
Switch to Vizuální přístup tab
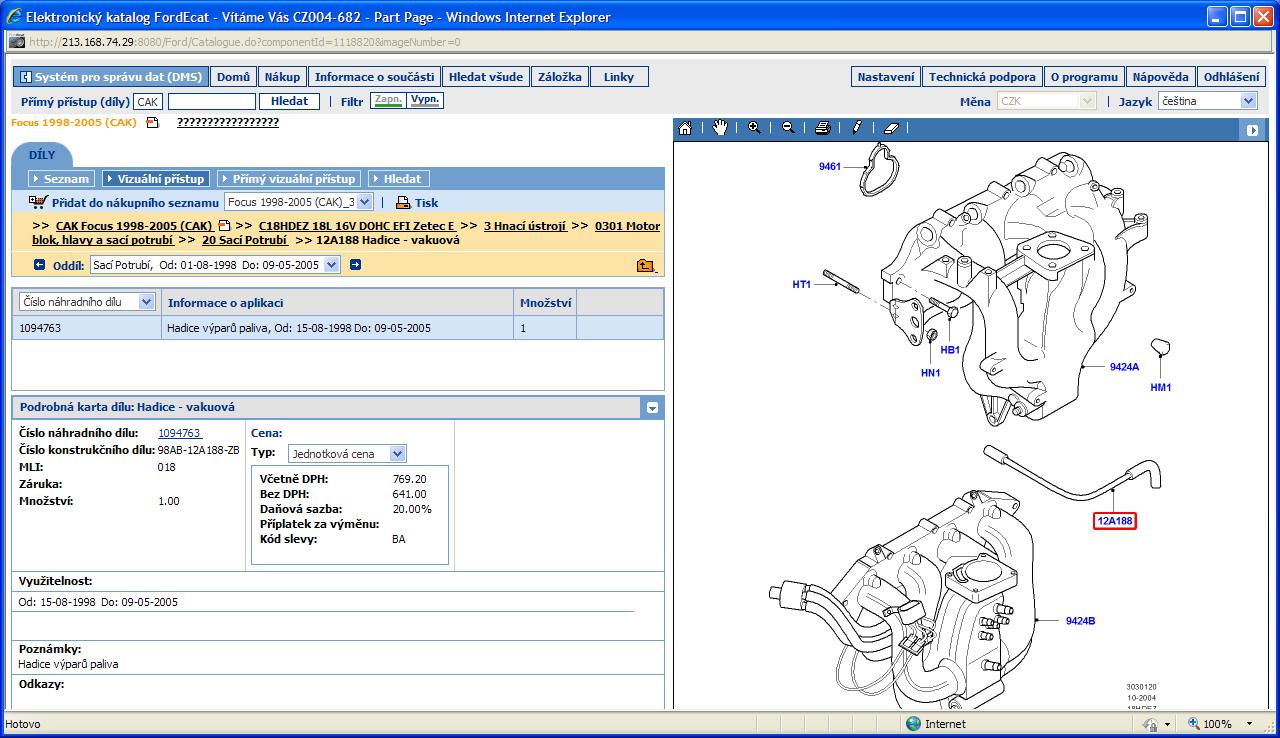click(155, 179)
